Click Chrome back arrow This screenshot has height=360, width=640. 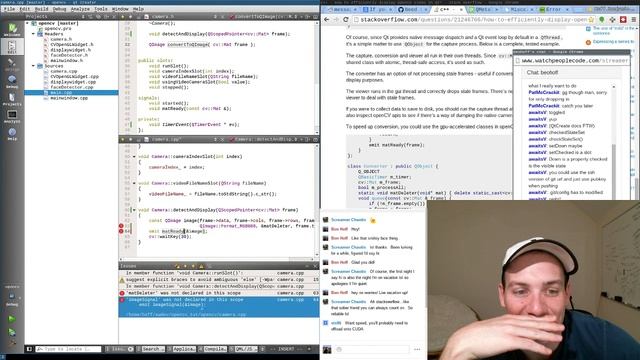[327, 20]
